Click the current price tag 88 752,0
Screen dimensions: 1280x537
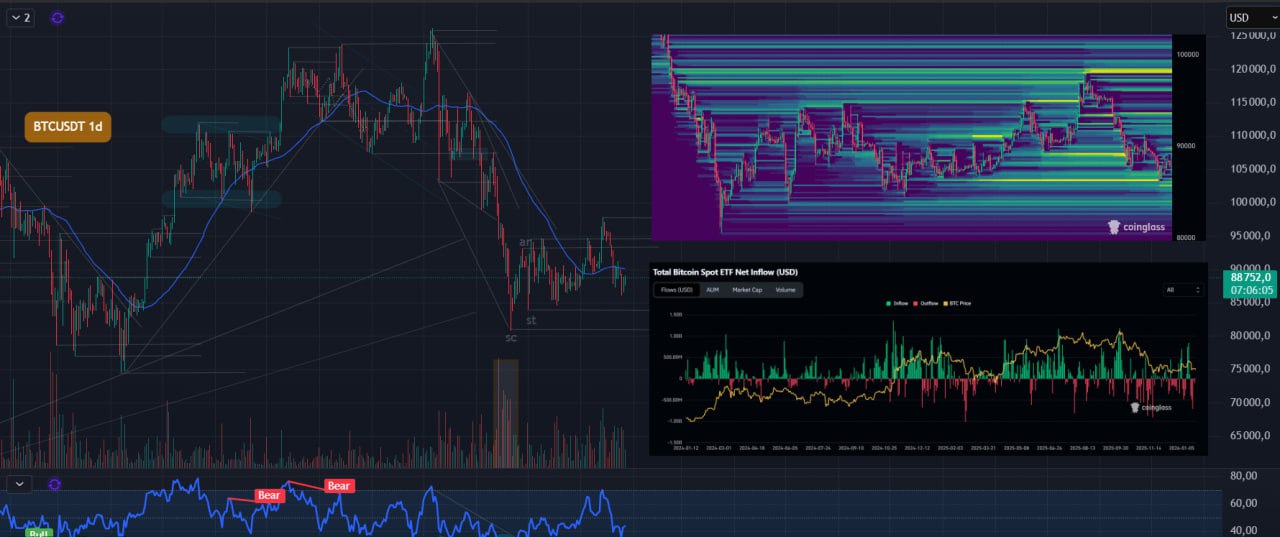click(x=1250, y=278)
